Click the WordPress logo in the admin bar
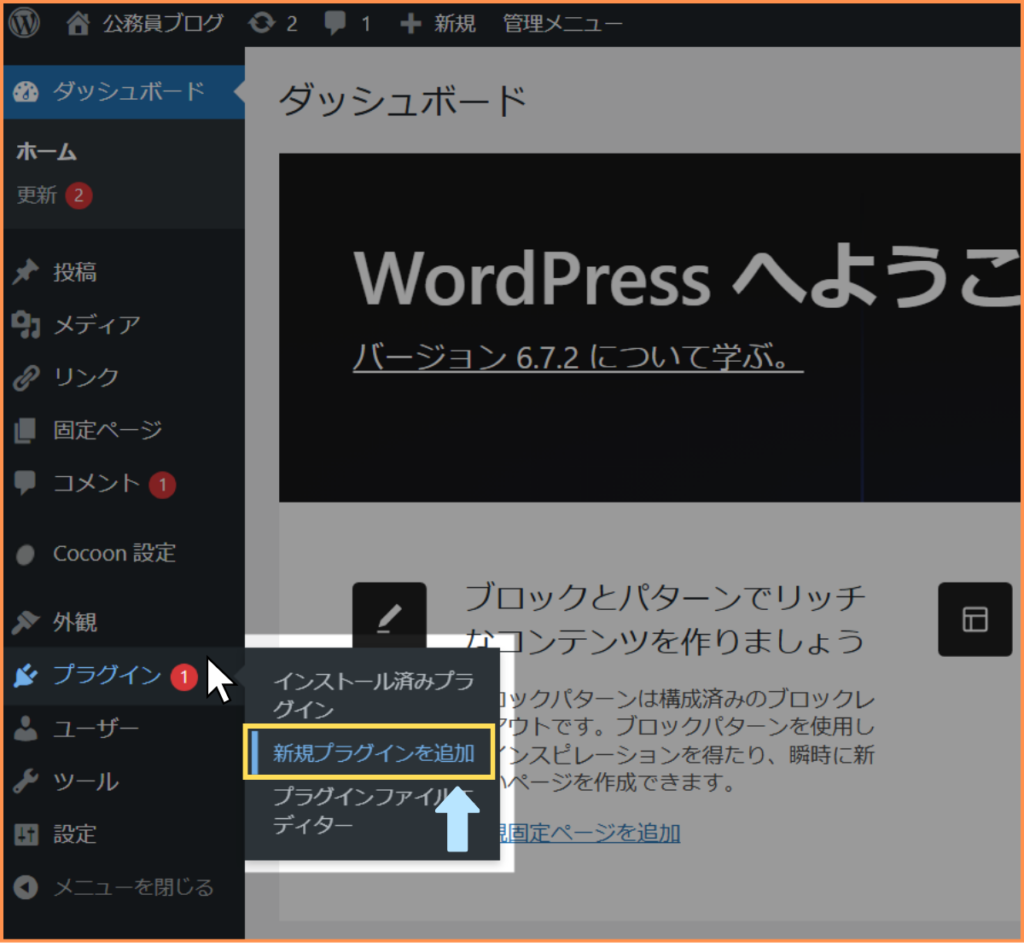Image resolution: width=1024 pixels, height=947 pixels. click(24, 23)
